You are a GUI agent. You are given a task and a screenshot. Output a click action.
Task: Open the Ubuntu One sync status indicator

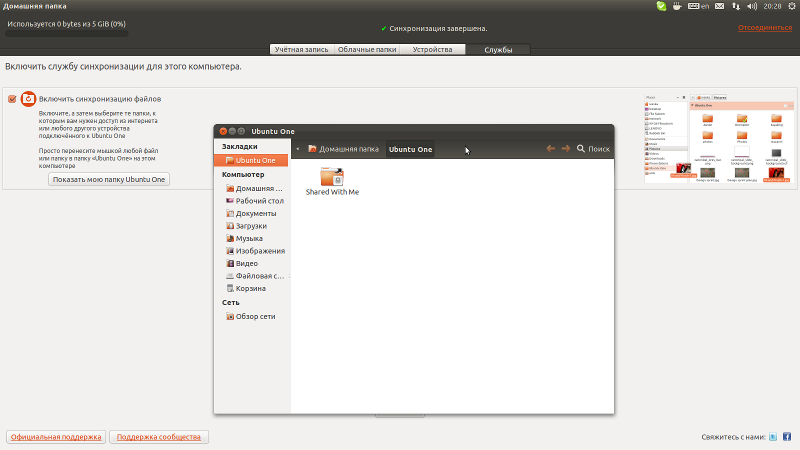pyautogui.click(x=661, y=6)
